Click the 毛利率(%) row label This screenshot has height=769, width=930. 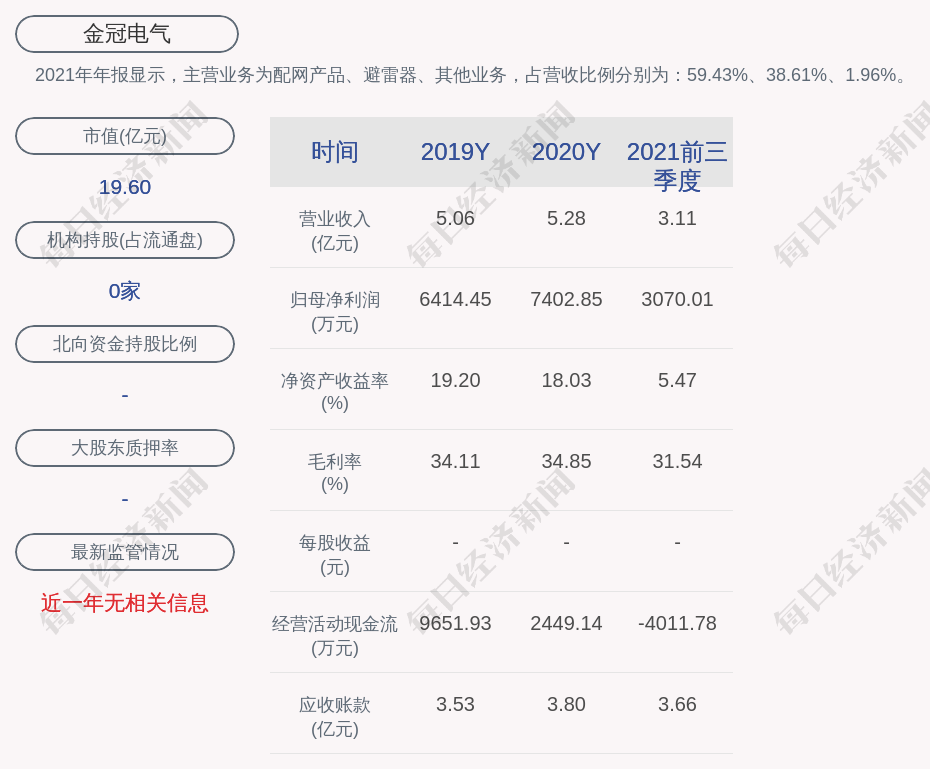click(x=335, y=473)
